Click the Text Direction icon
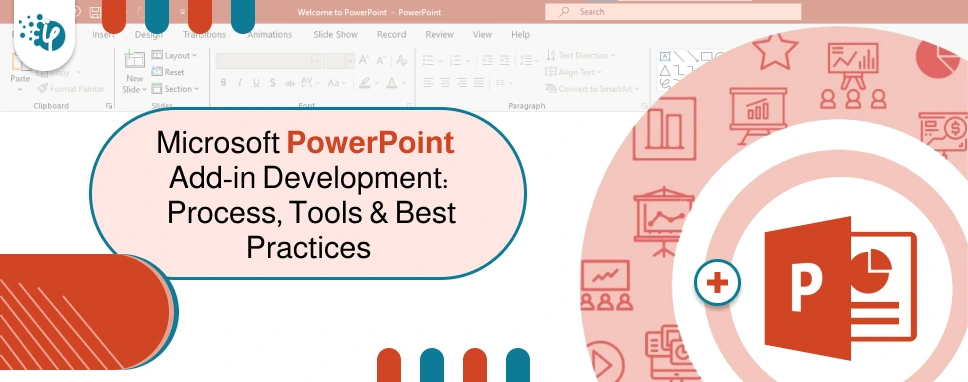This screenshot has width=968, height=382. (x=551, y=56)
